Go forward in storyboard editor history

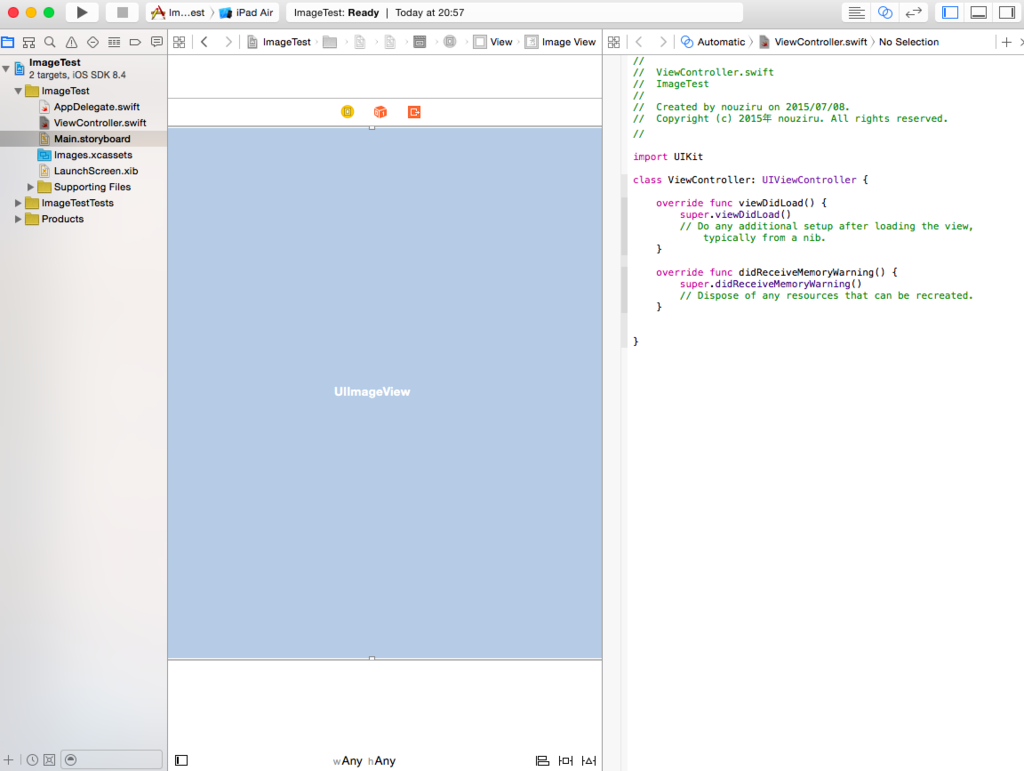pyautogui.click(x=228, y=42)
